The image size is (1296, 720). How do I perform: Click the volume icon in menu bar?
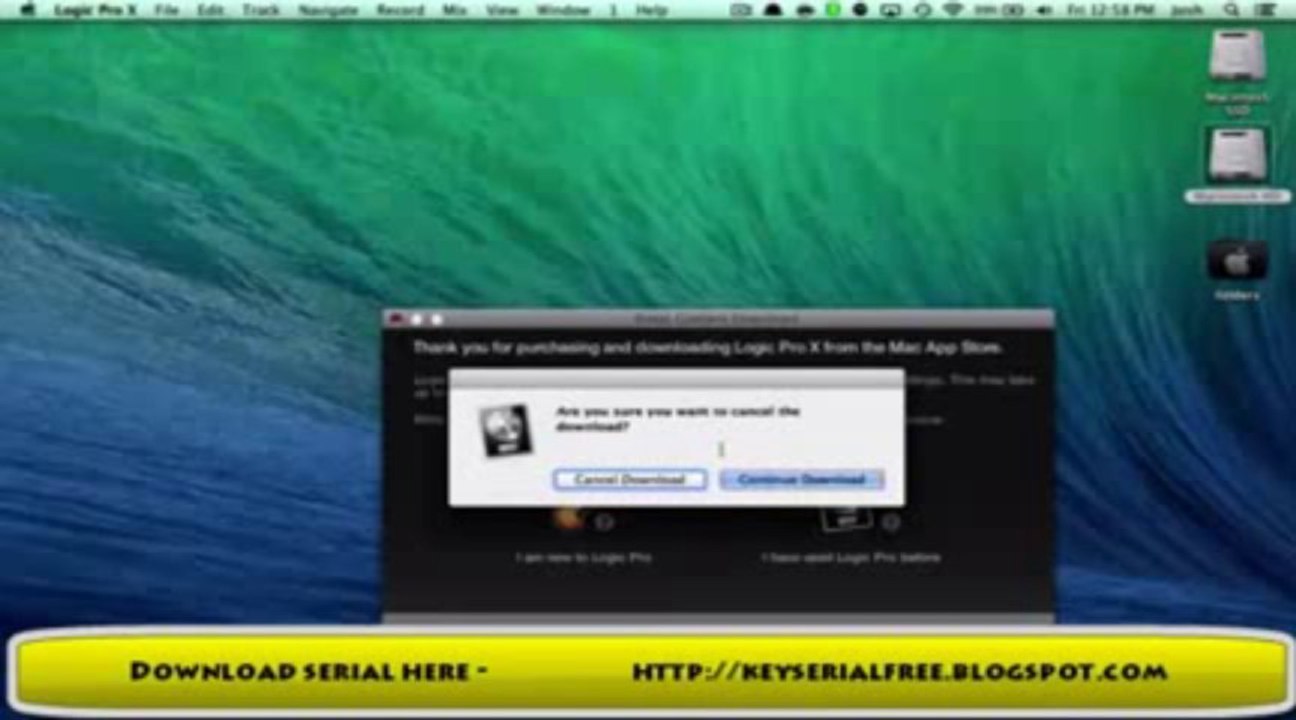[x=1044, y=10]
